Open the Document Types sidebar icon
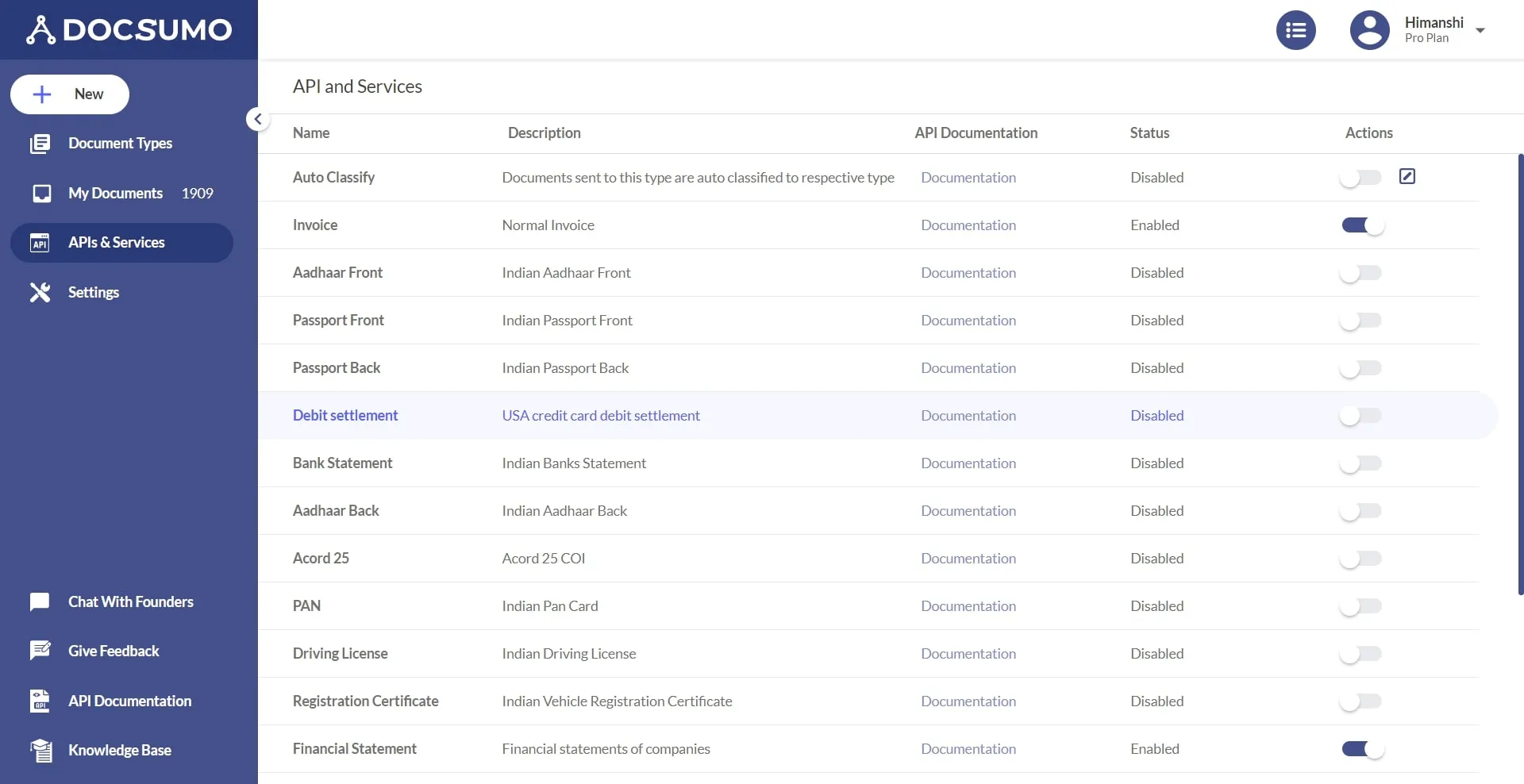1524x784 pixels. coord(40,144)
